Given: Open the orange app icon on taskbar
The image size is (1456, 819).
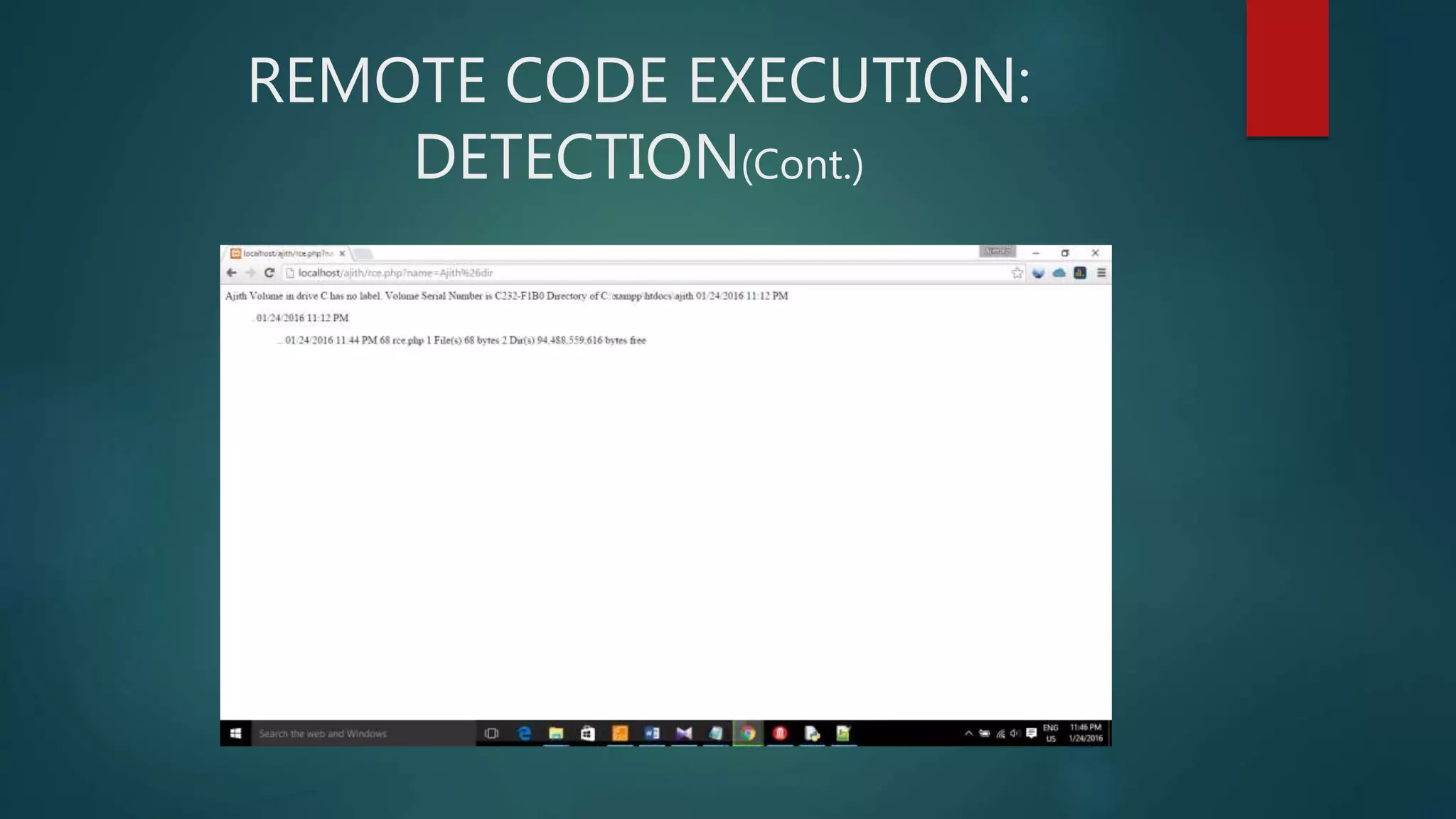Looking at the screenshot, I should tap(620, 733).
